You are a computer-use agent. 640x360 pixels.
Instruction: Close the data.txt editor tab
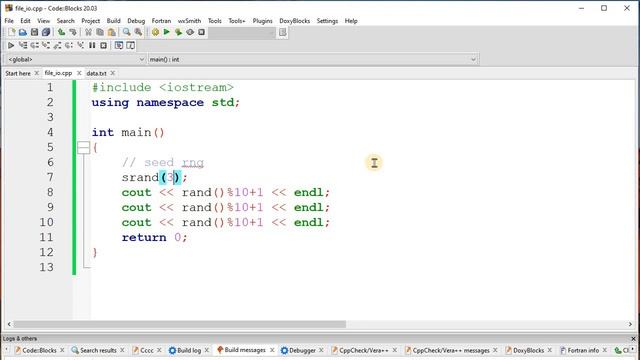point(113,73)
